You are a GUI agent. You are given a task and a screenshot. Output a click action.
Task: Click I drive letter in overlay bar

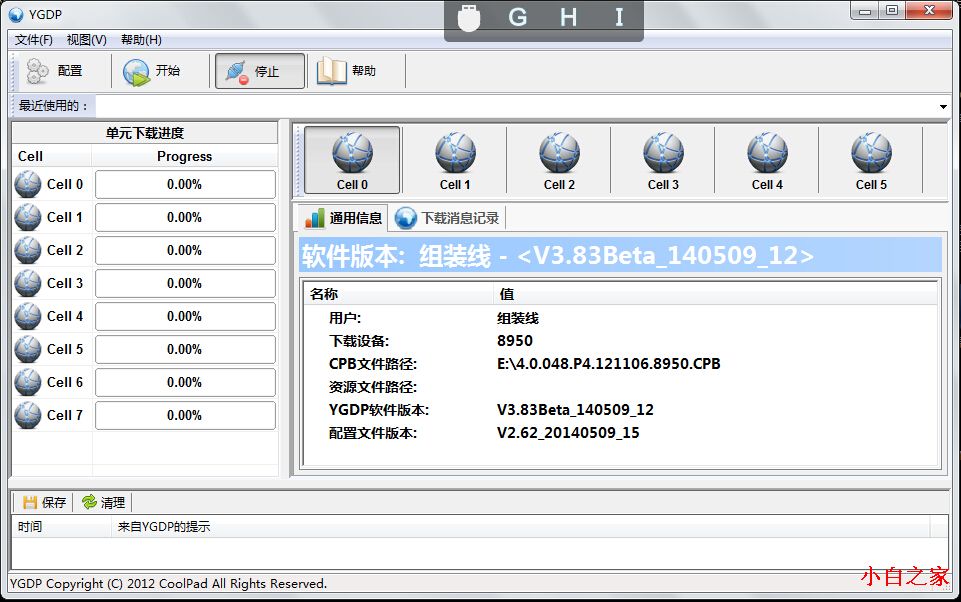coord(619,17)
